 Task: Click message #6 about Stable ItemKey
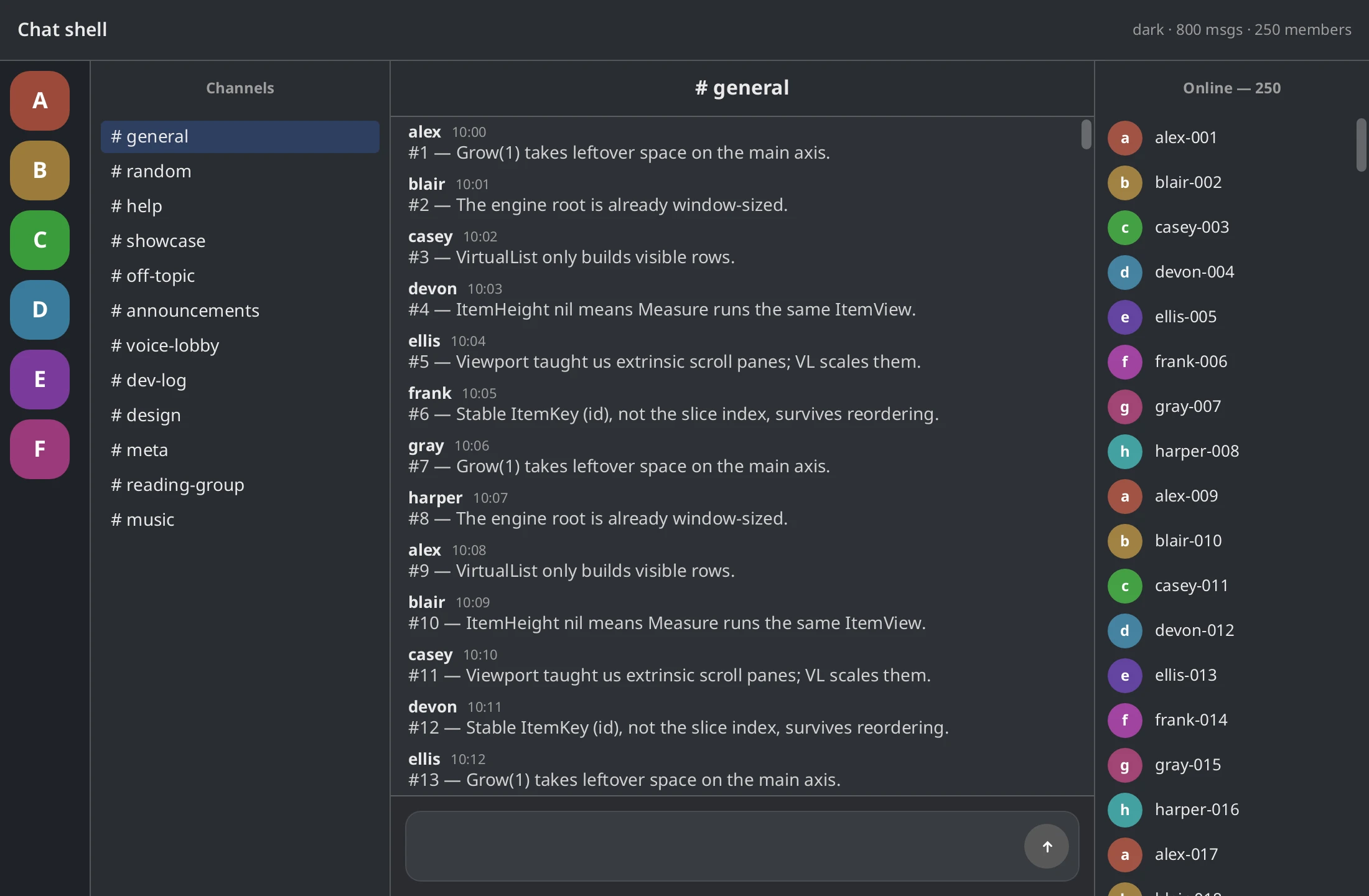coord(673,414)
